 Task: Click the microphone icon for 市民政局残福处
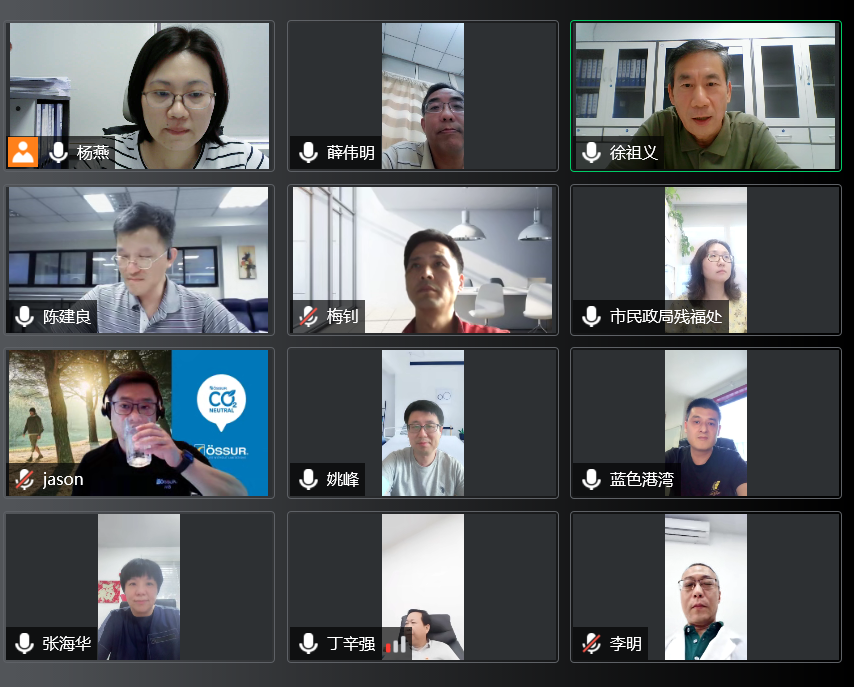(592, 316)
